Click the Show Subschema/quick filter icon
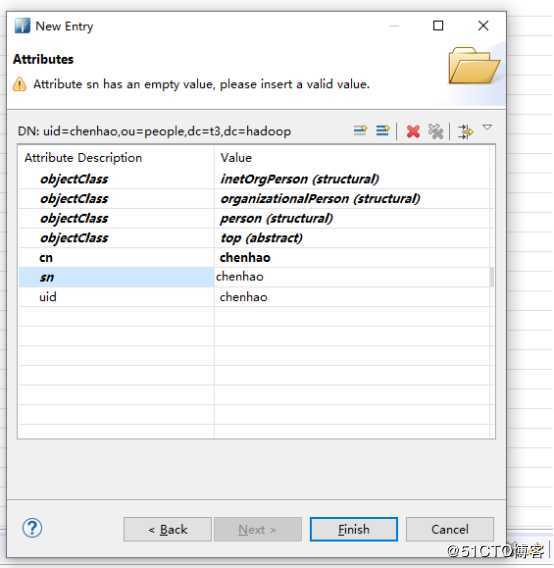 click(x=466, y=131)
